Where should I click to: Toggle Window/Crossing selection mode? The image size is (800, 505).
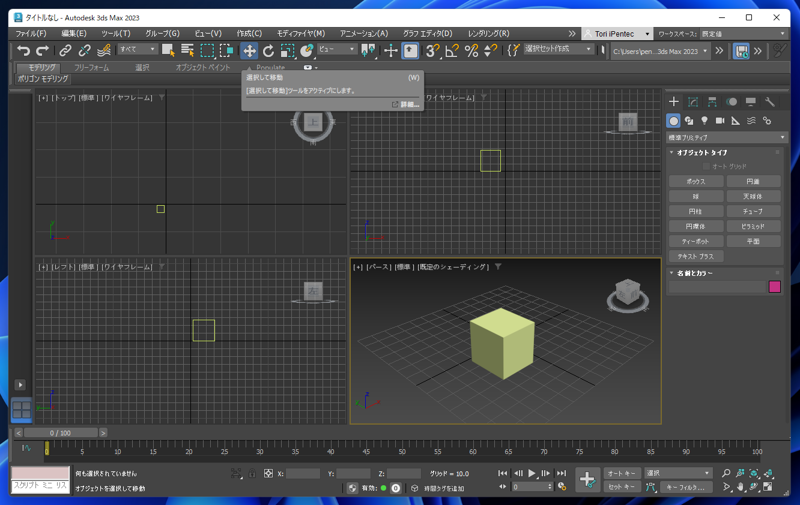click(x=227, y=50)
